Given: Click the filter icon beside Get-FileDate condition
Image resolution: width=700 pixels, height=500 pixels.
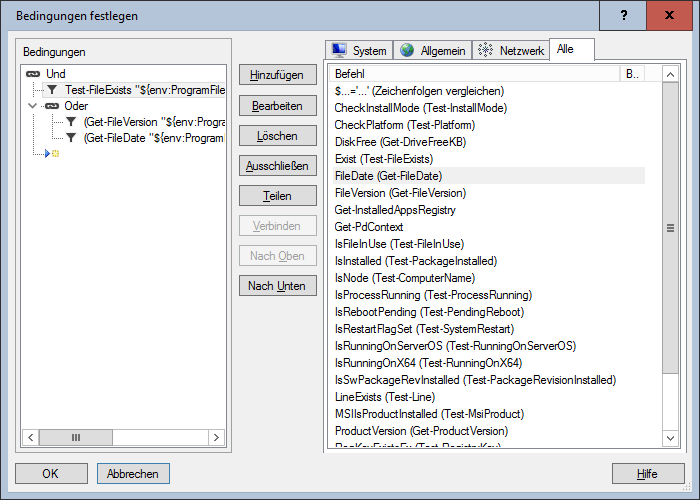Looking at the screenshot, I should (71, 138).
